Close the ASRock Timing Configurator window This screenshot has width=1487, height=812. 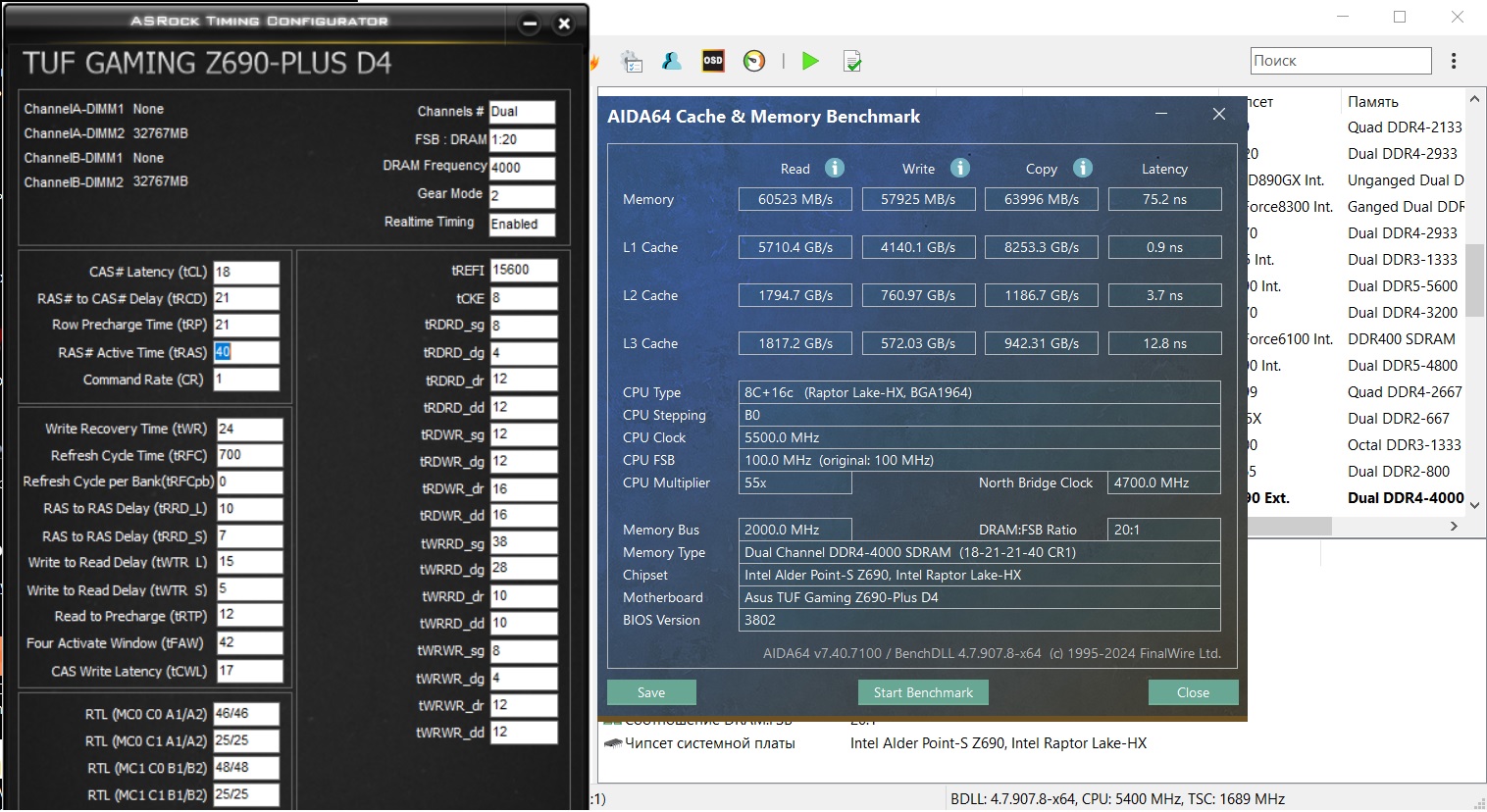click(x=564, y=24)
